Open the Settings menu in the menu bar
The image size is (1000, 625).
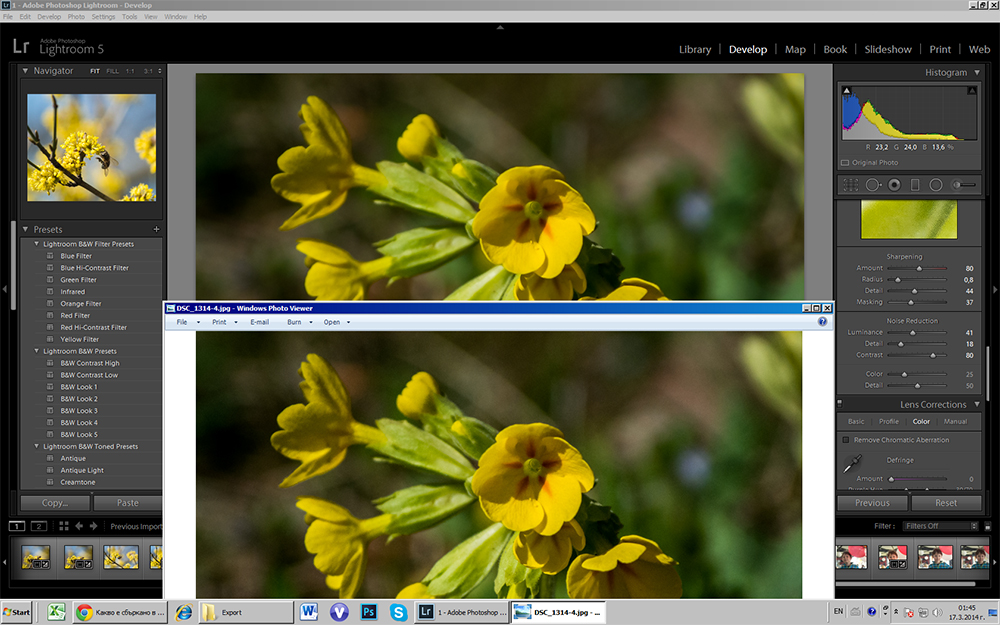(x=103, y=17)
